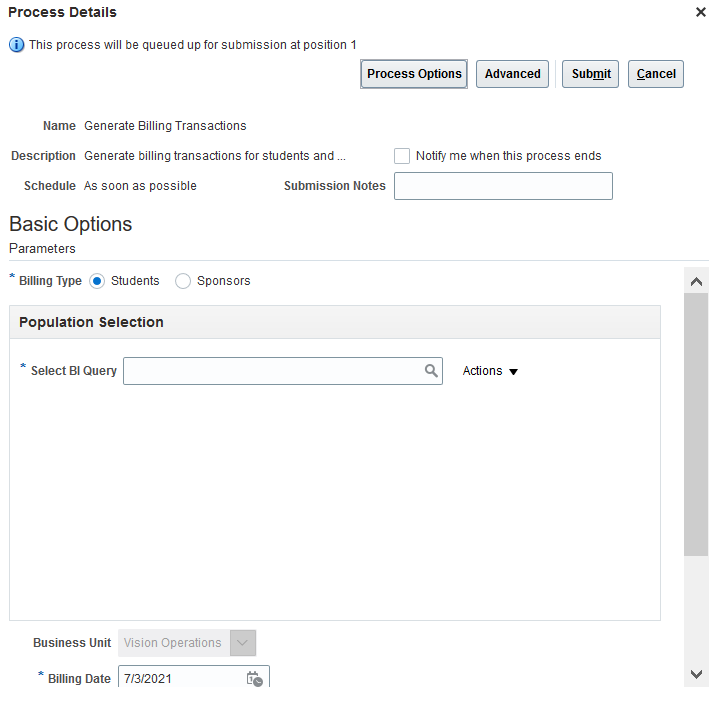Focus the Submission Notes text field
The width and height of the screenshot is (716, 721).
503,186
